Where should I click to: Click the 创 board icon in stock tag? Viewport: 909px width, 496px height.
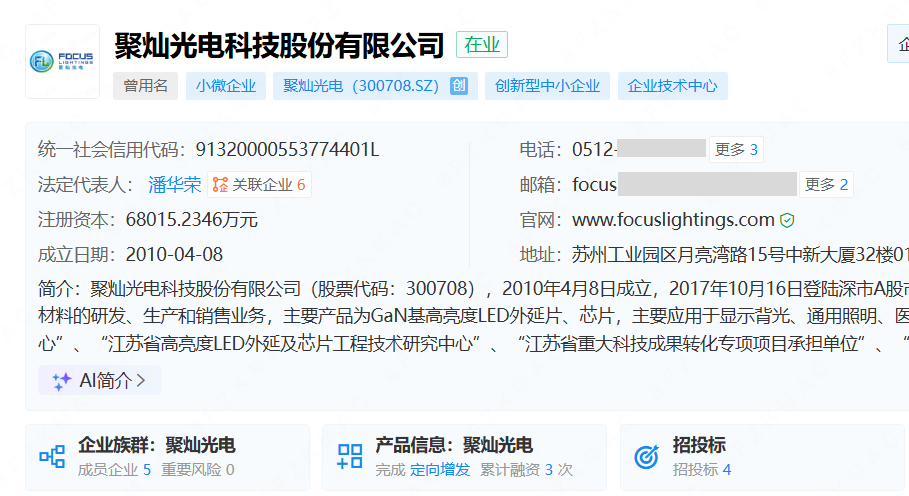tap(459, 86)
